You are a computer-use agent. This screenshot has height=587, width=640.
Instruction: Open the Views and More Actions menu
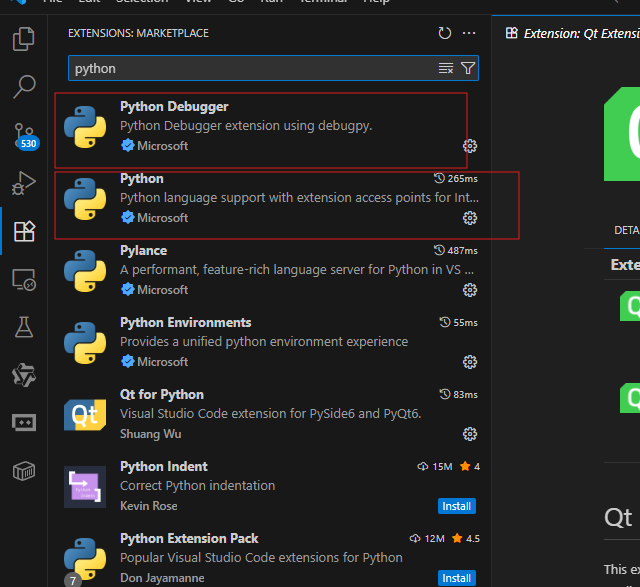[469, 33]
